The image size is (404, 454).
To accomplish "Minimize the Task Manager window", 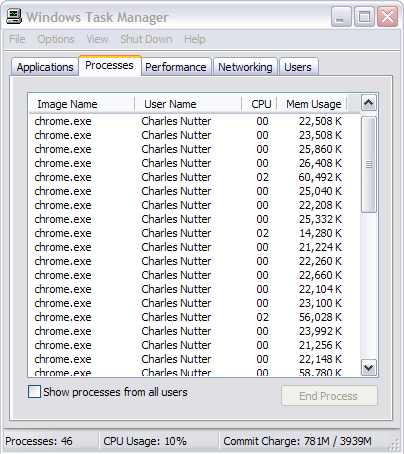I will pos(341,16).
